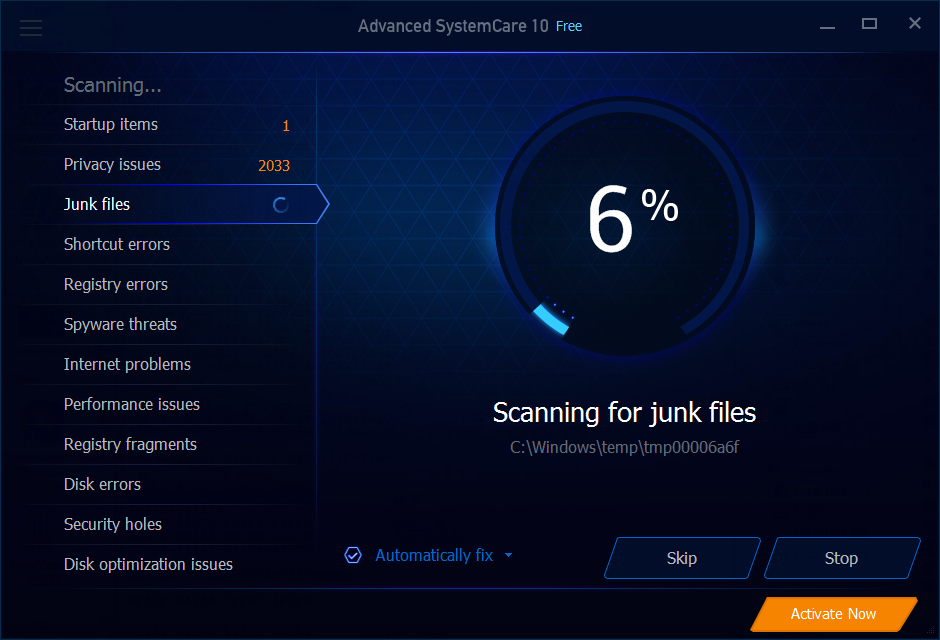
Task: Close Advanced SystemCare with the X icon
Action: [x=914, y=23]
